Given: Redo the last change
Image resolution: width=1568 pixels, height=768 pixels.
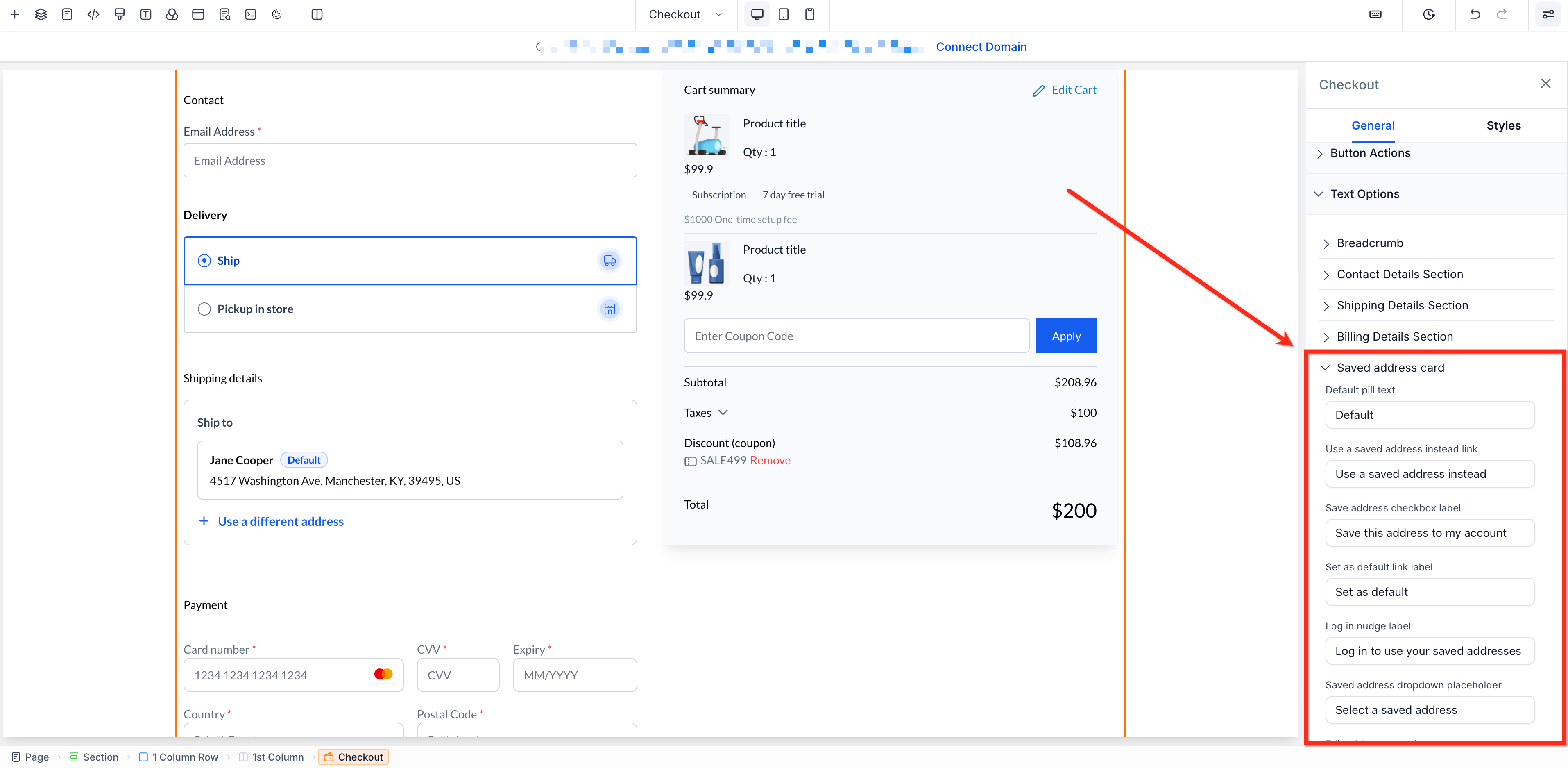Looking at the screenshot, I should [1502, 14].
